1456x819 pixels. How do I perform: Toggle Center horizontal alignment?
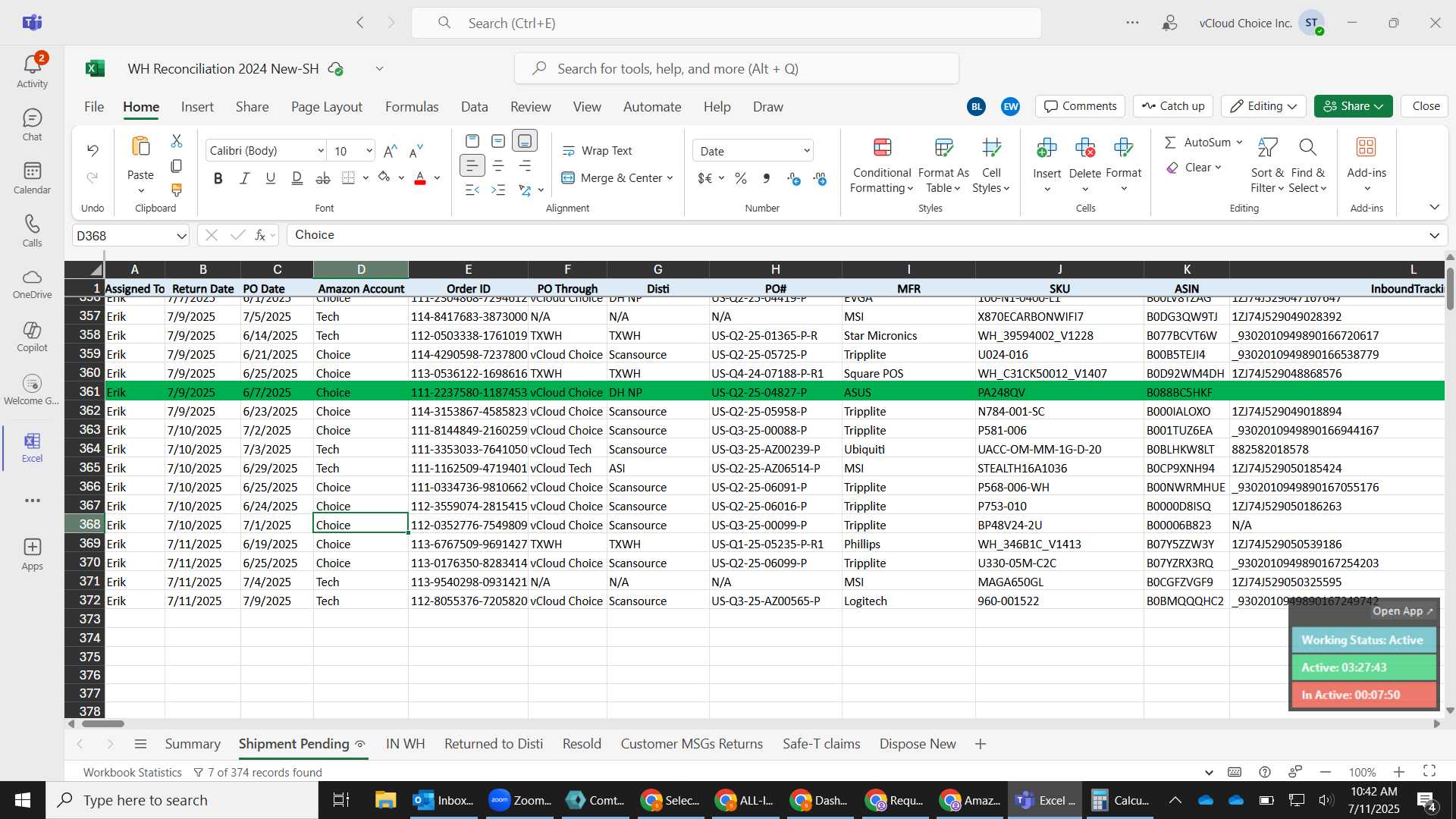(498, 165)
